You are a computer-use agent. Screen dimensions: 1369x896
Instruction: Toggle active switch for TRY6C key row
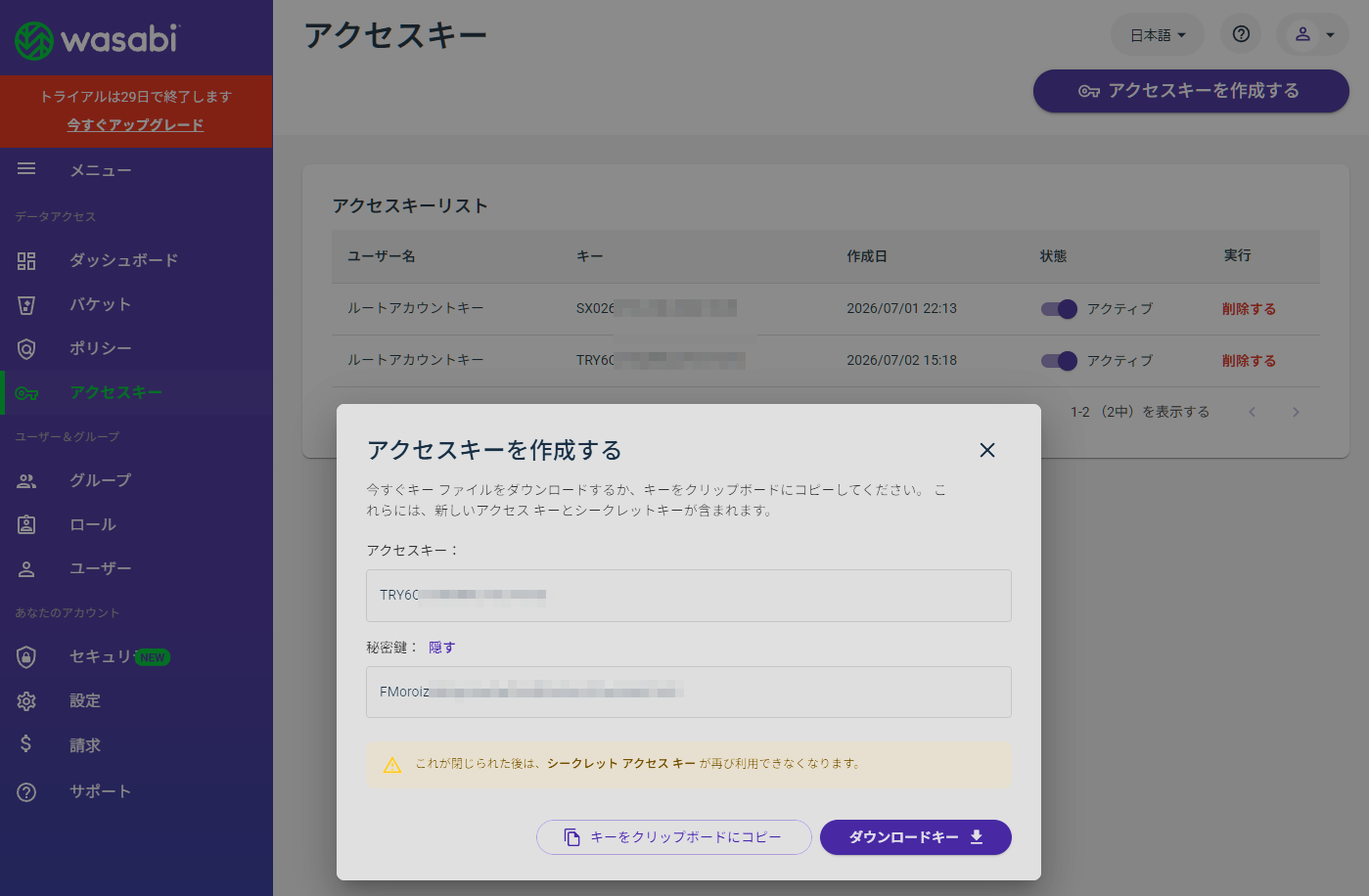1059,361
